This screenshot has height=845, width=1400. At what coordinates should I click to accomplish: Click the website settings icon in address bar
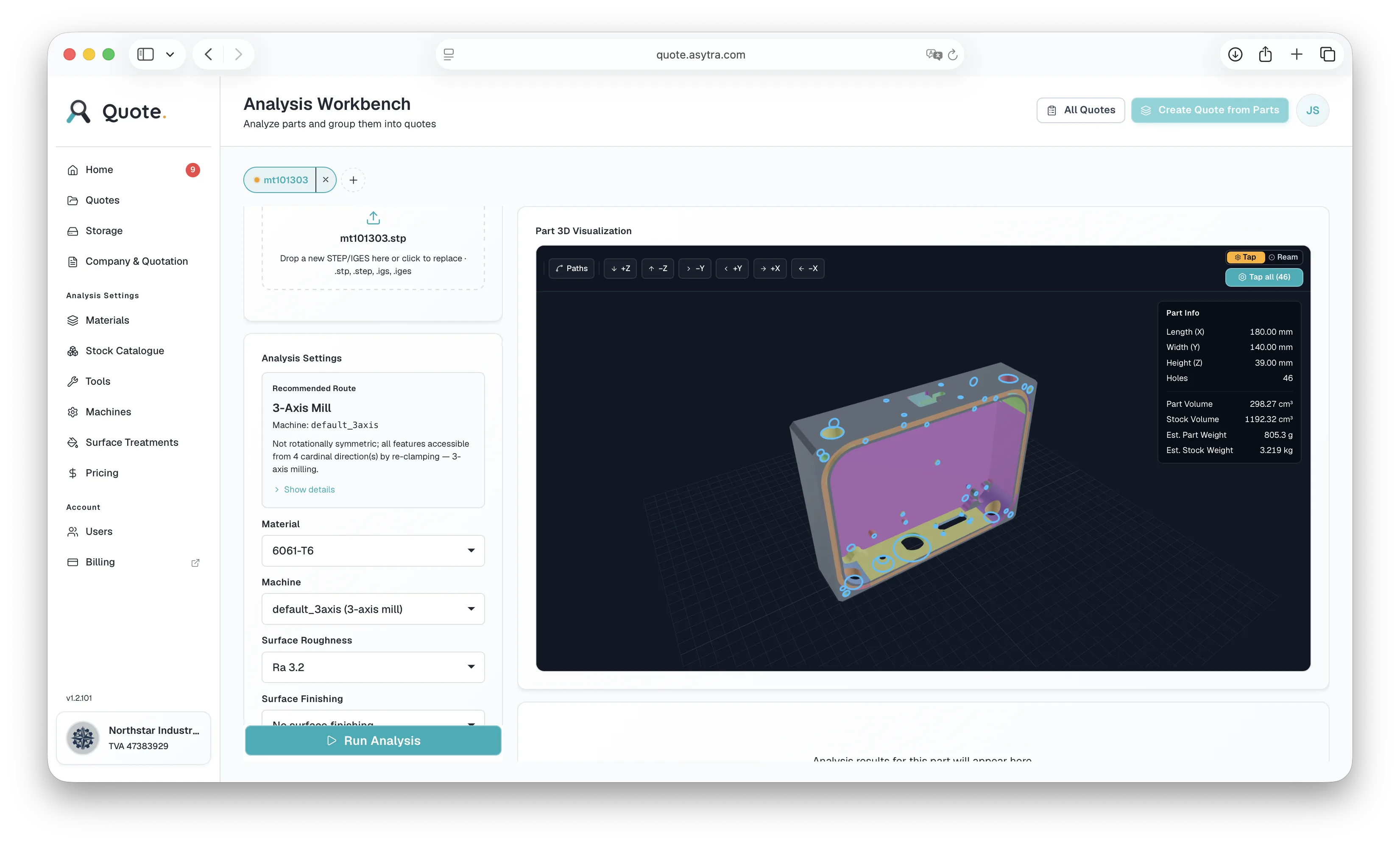[x=449, y=55]
